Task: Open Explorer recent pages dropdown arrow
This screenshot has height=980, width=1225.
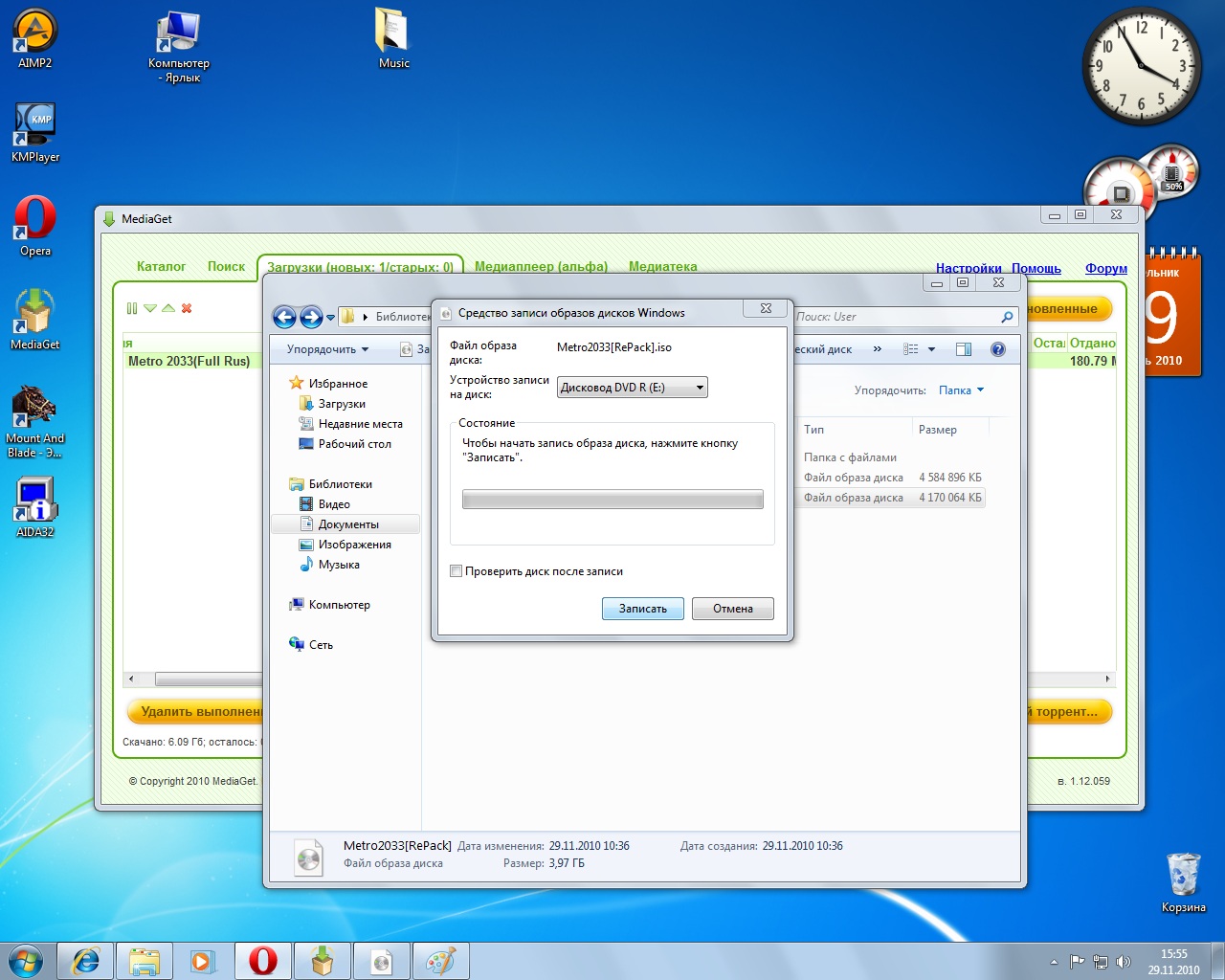Action: pos(331,317)
